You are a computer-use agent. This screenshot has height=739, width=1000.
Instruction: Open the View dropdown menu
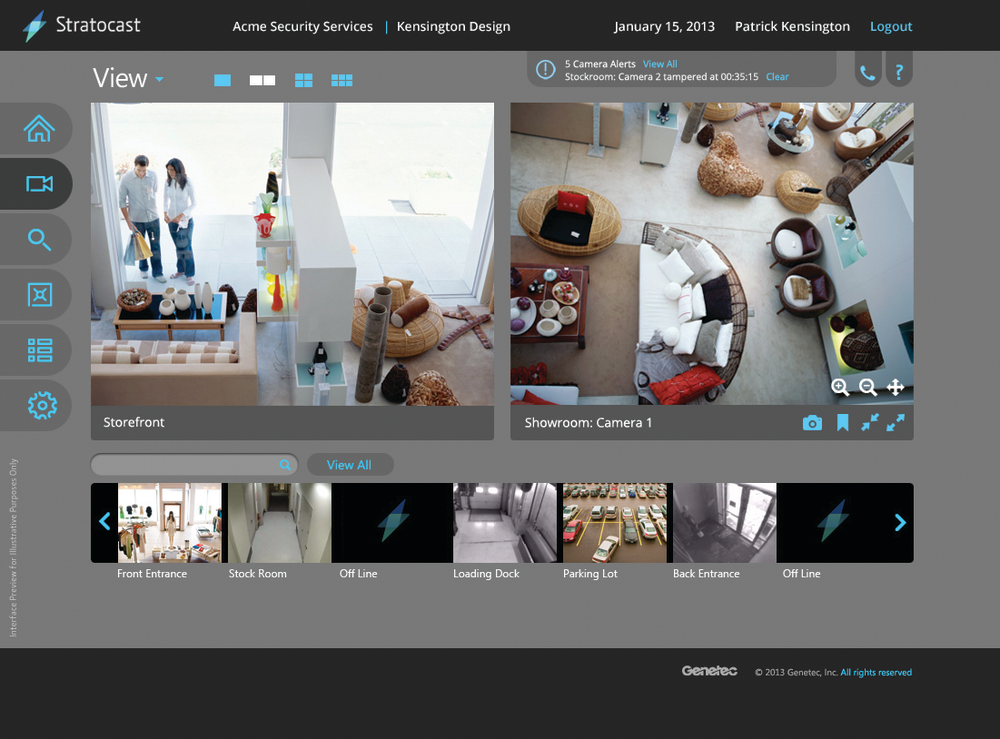127,78
